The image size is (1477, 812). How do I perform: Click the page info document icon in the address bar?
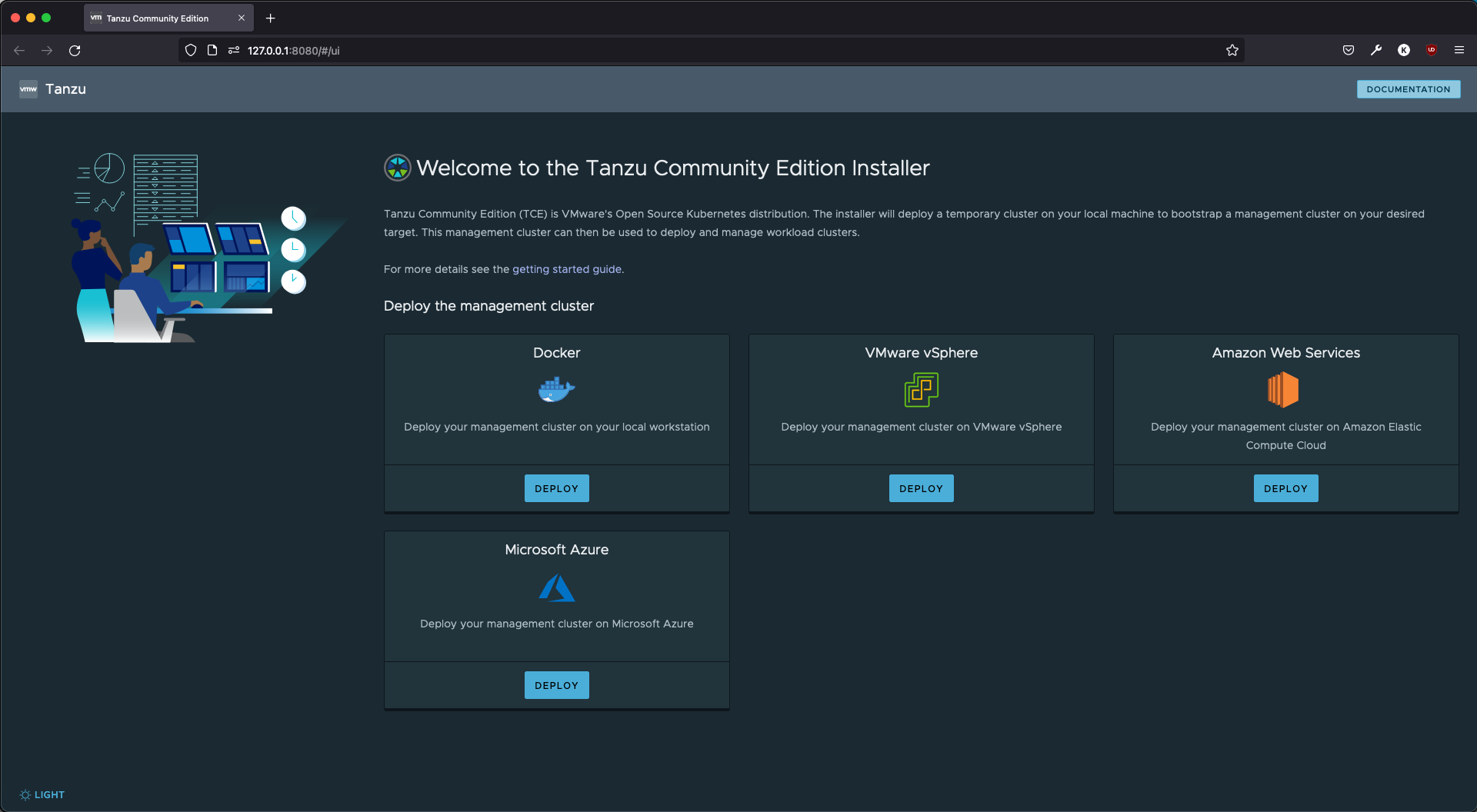212,51
